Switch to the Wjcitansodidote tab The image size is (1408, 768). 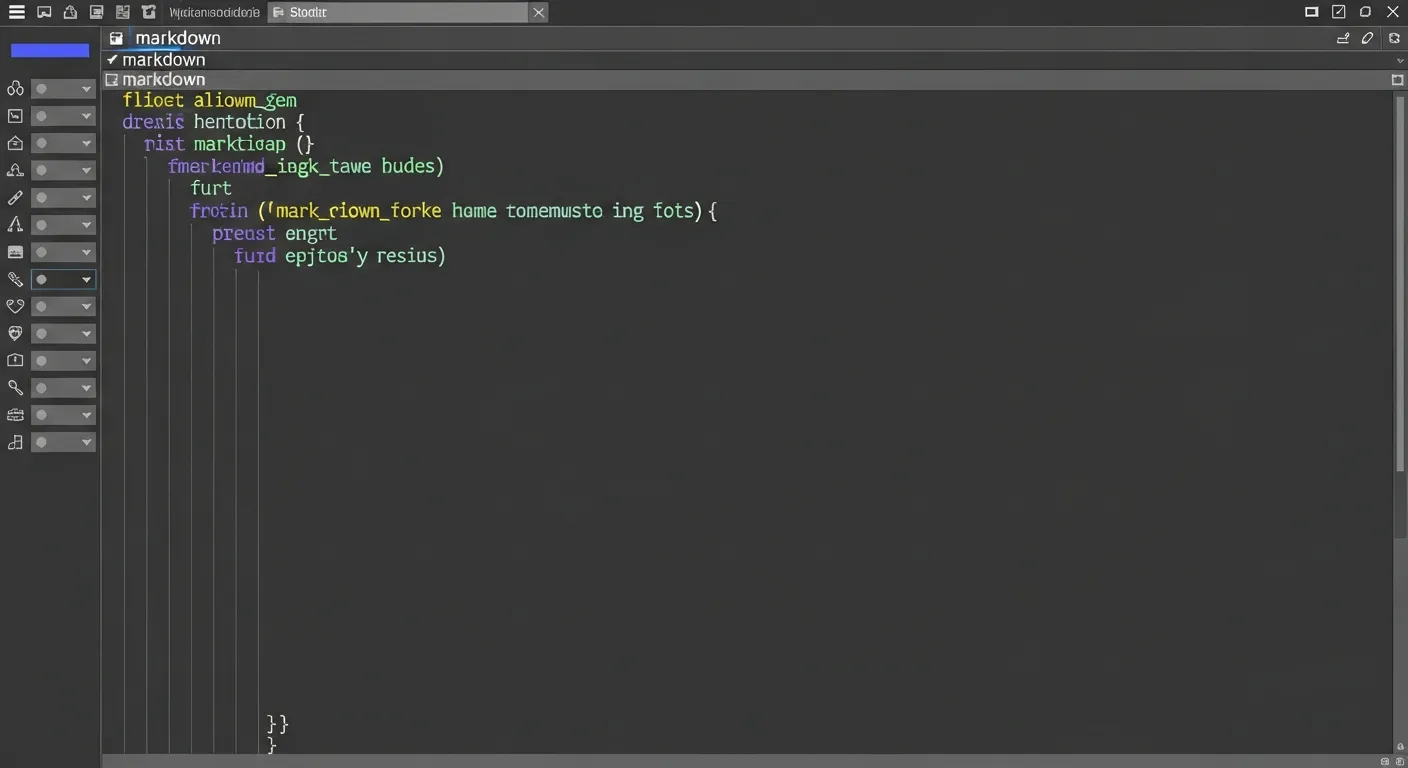point(213,12)
